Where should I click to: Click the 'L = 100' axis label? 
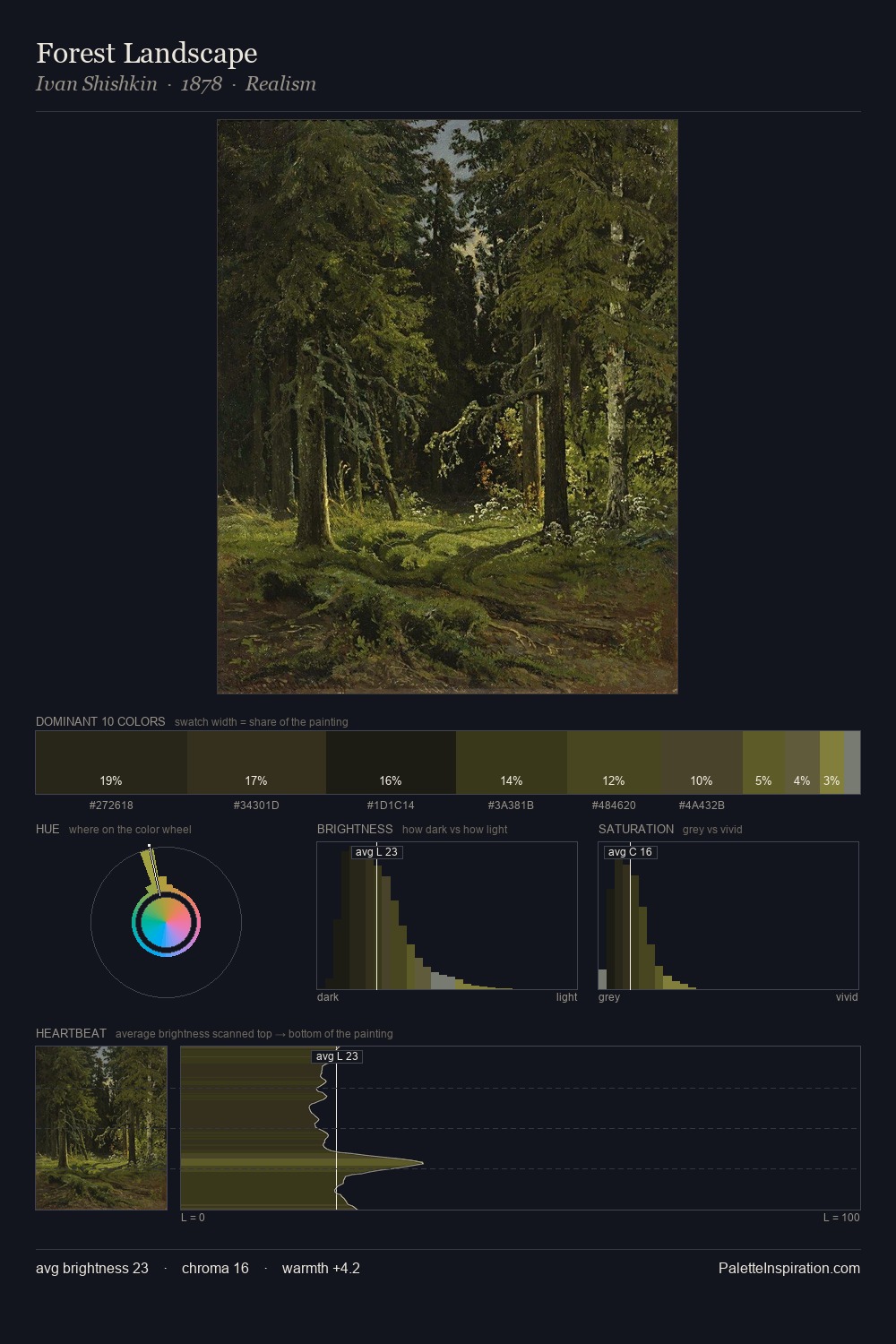pyautogui.click(x=841, y=1218)
